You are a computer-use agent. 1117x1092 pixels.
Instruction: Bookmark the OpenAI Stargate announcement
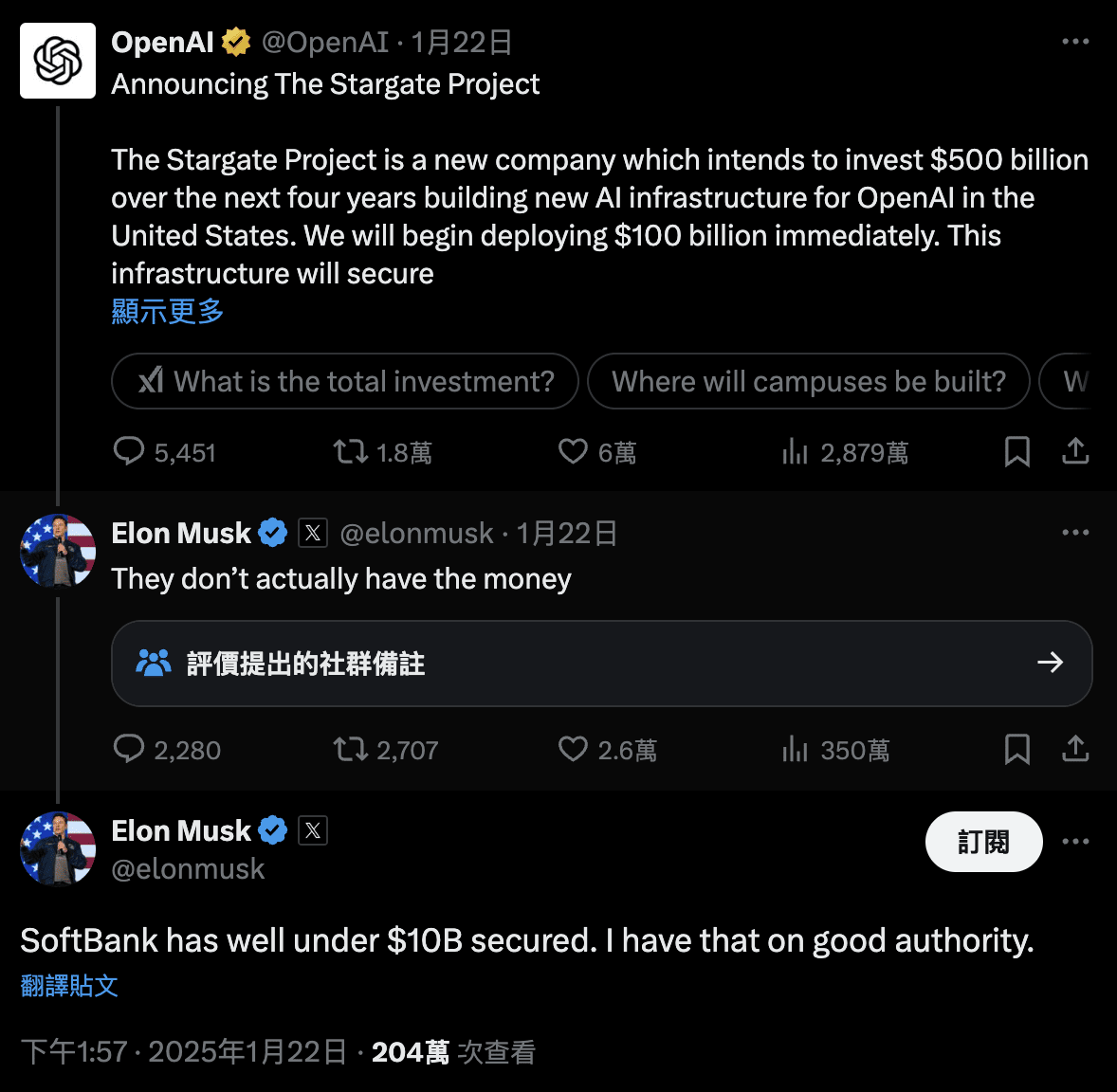point(1016,452)
